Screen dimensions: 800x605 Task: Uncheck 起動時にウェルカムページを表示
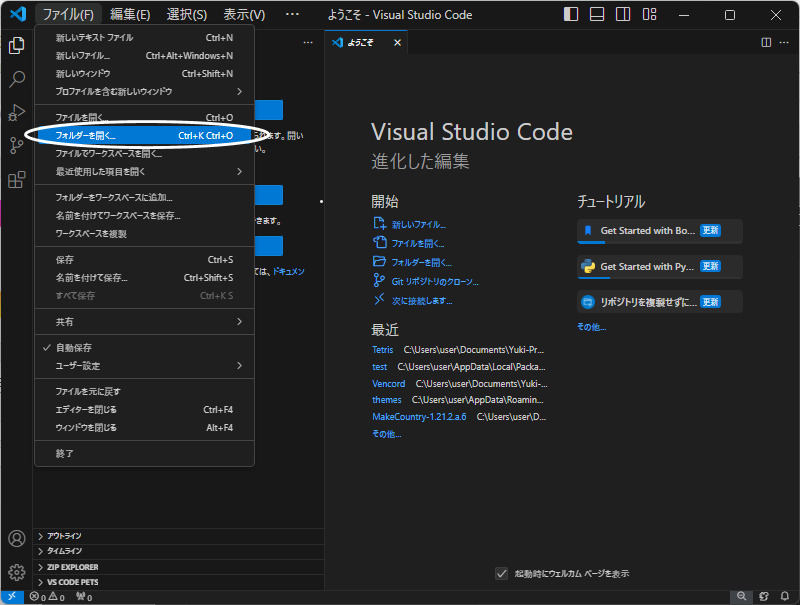501,573
